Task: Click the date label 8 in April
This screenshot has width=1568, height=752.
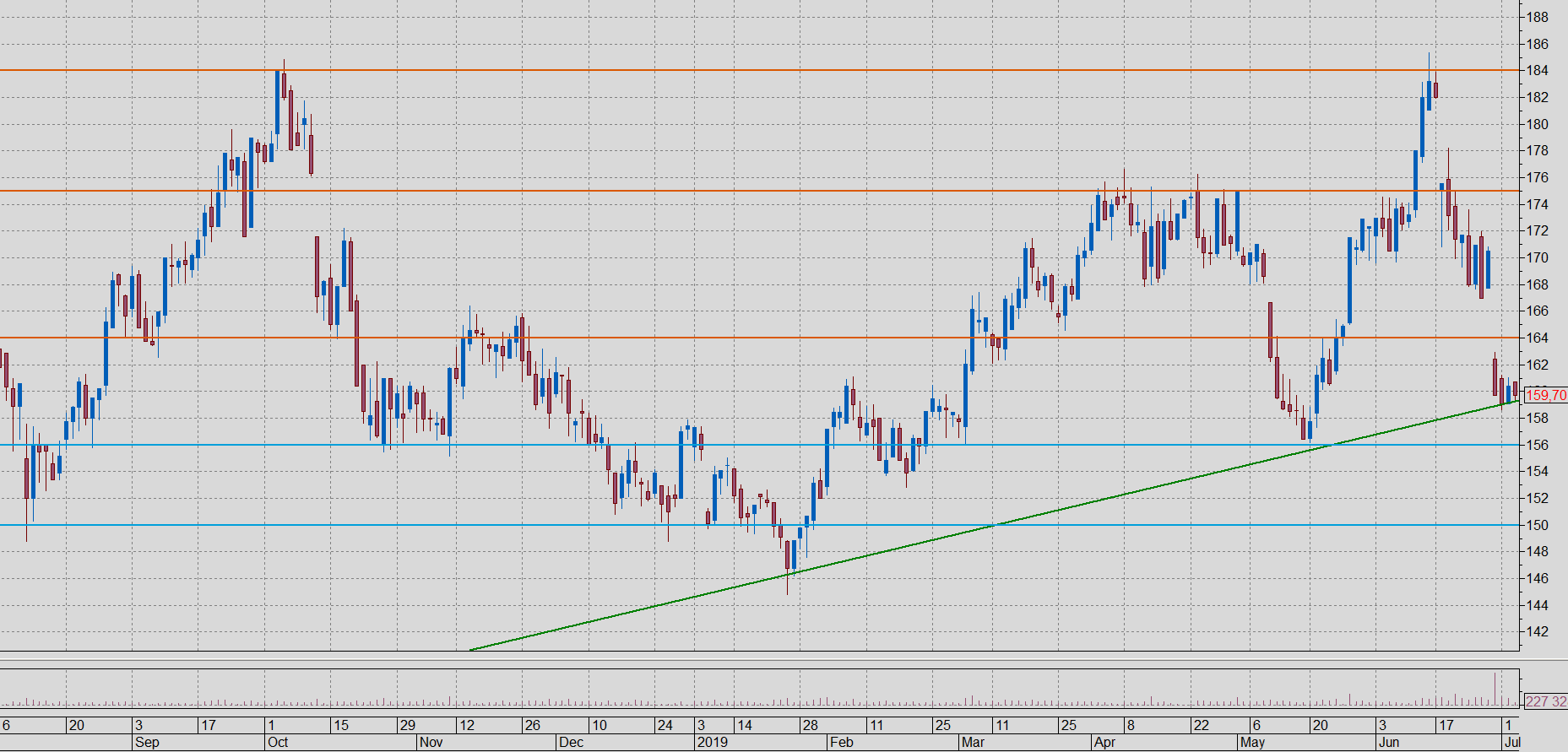Action: tap(1131, 725)
